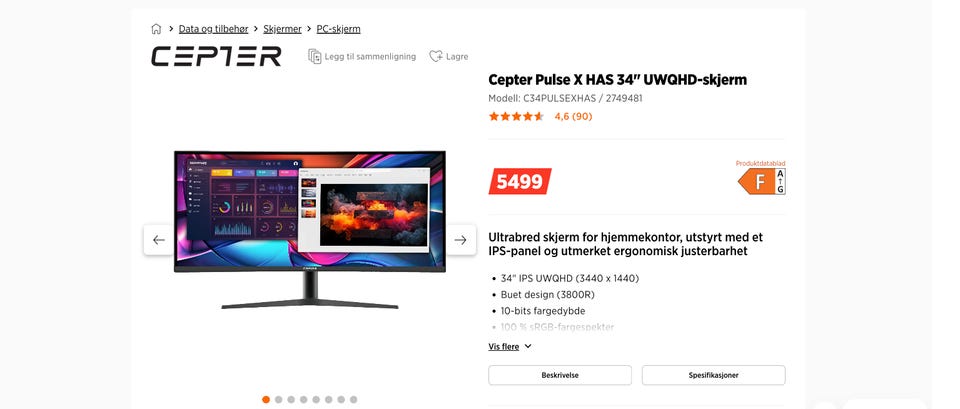Click the star rating icons
Image resolution: width=960 pixels, height=409 pixels.
pos(516,116)
